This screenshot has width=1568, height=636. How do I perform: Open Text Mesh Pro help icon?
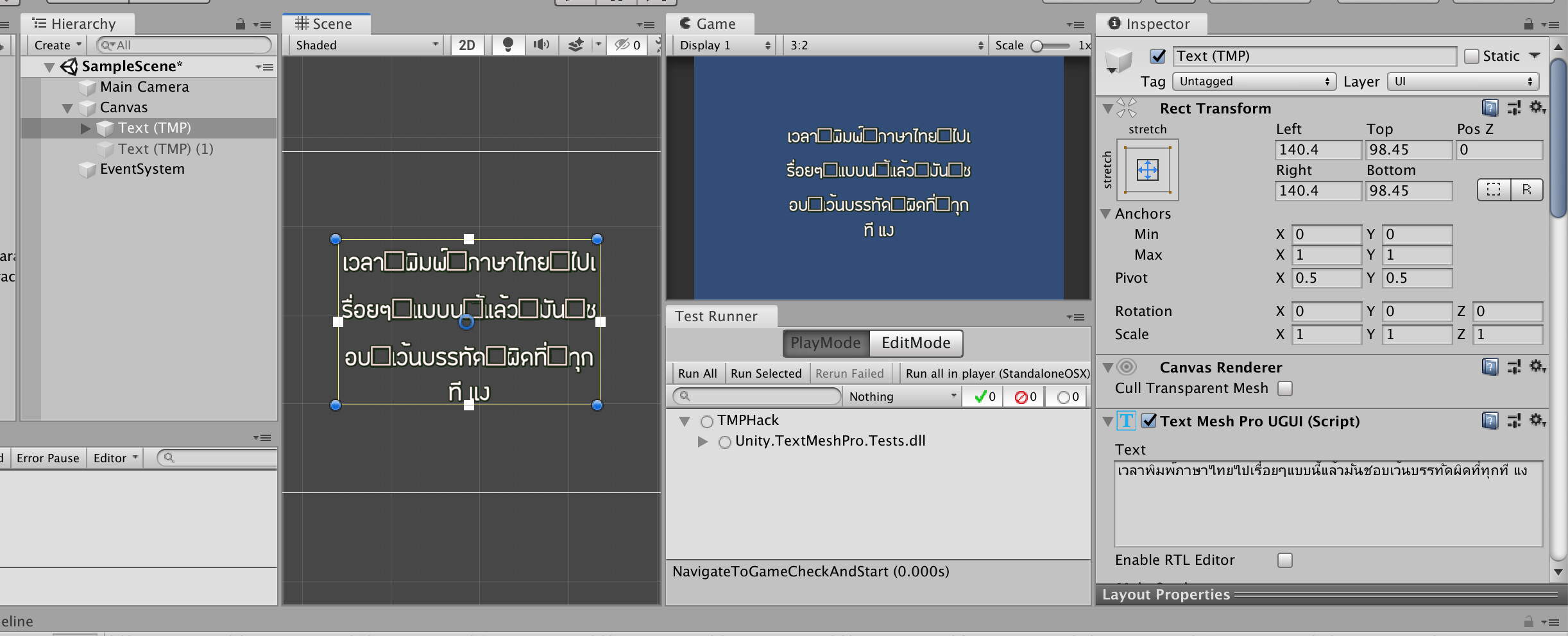coord(1490,421)
